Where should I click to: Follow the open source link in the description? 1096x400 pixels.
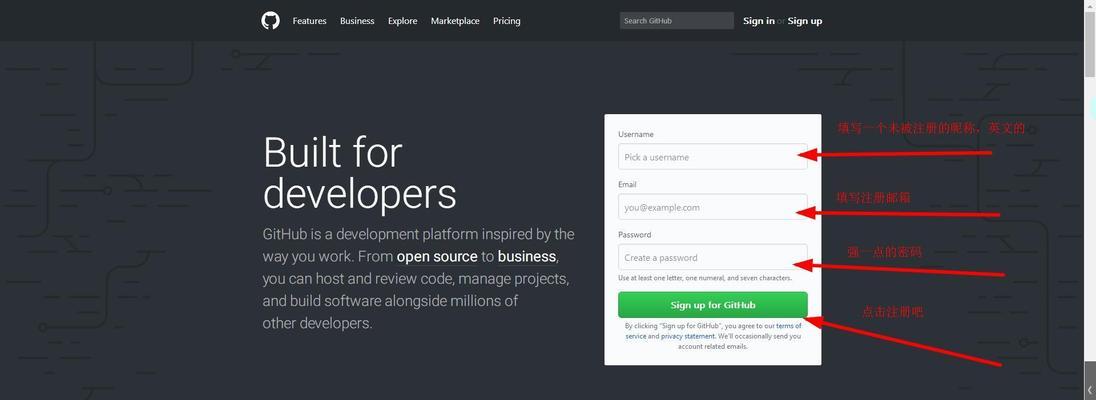(437, 257)
